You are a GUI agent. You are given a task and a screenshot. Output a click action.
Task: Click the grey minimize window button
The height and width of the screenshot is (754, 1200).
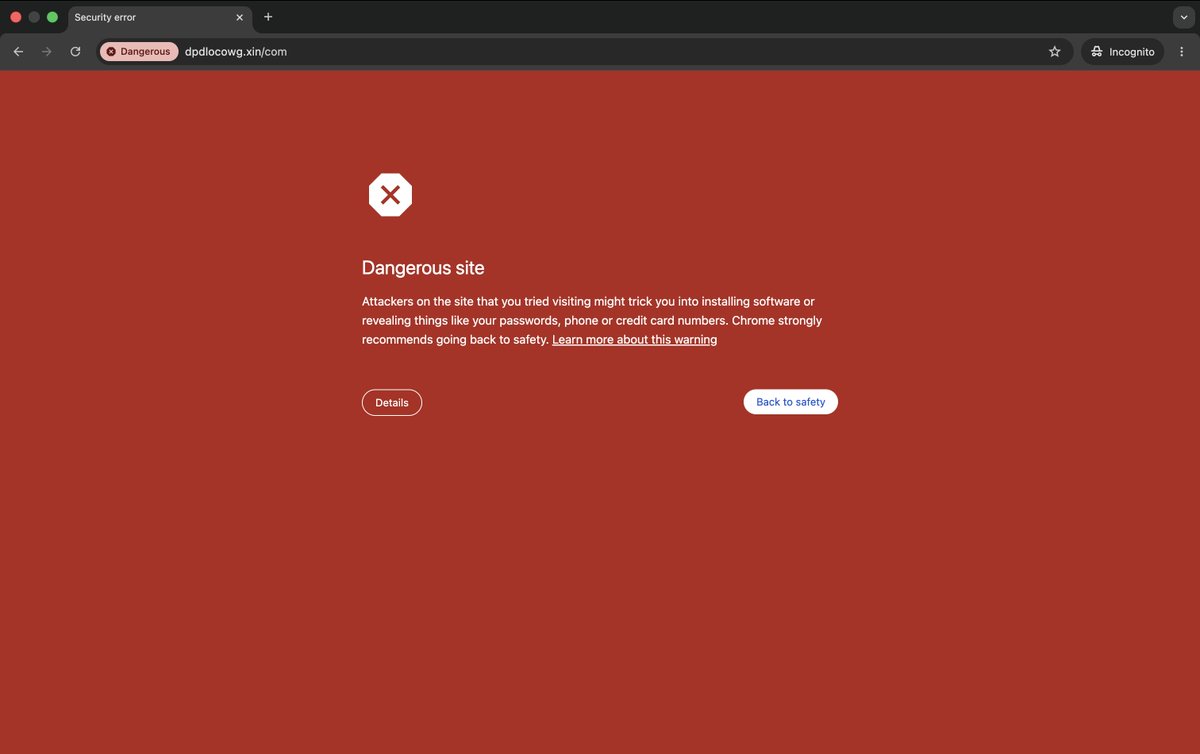click(x=34, y=17)
